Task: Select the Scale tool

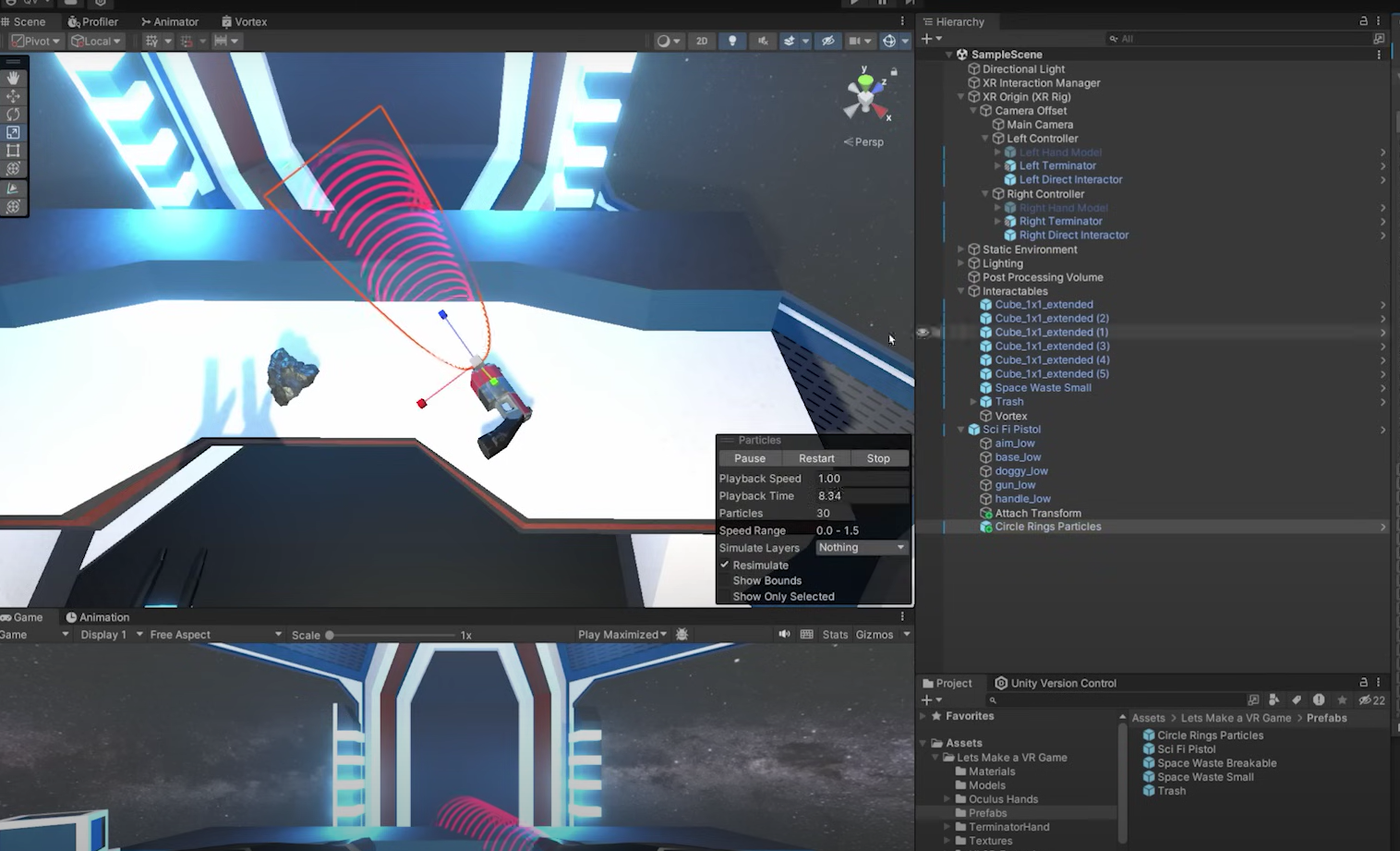Action: tap(13, 132)
